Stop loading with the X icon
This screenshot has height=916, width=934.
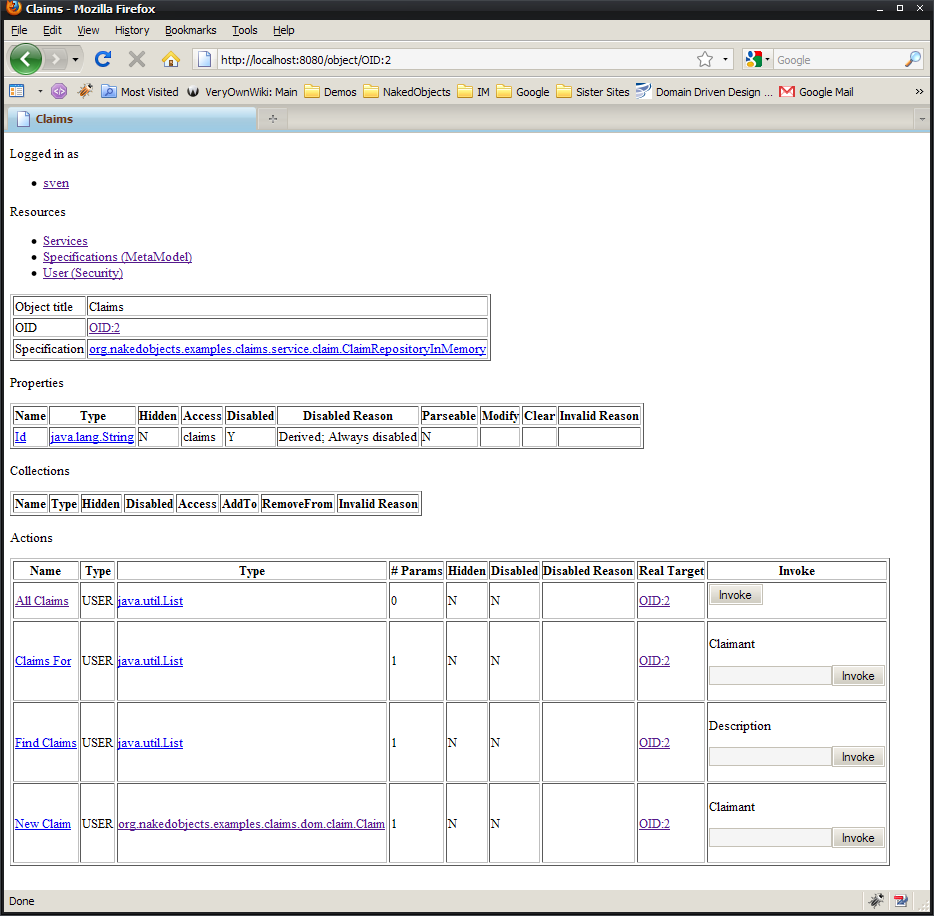click(137, 59)
